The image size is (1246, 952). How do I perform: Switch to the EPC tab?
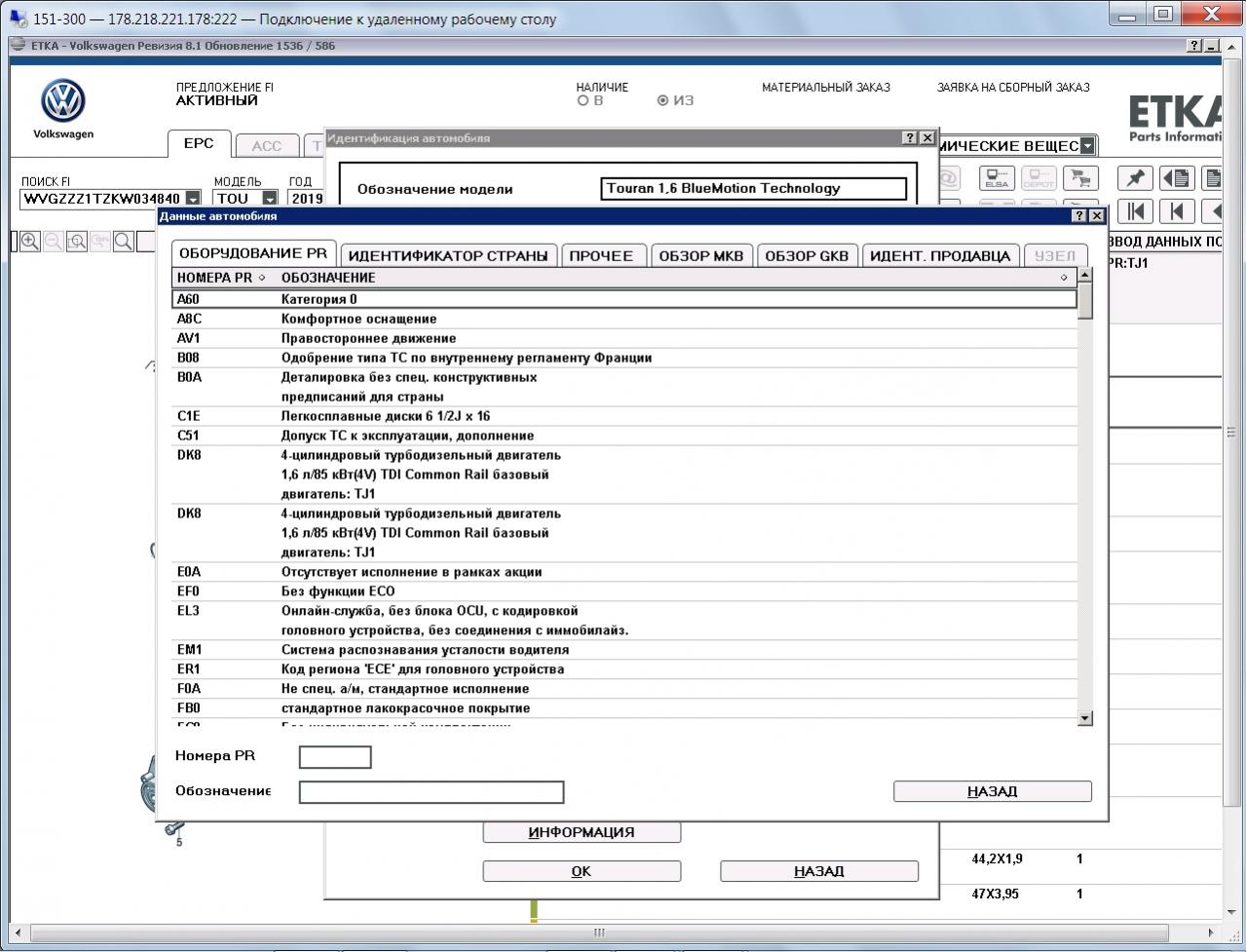(x=199, y=143)
